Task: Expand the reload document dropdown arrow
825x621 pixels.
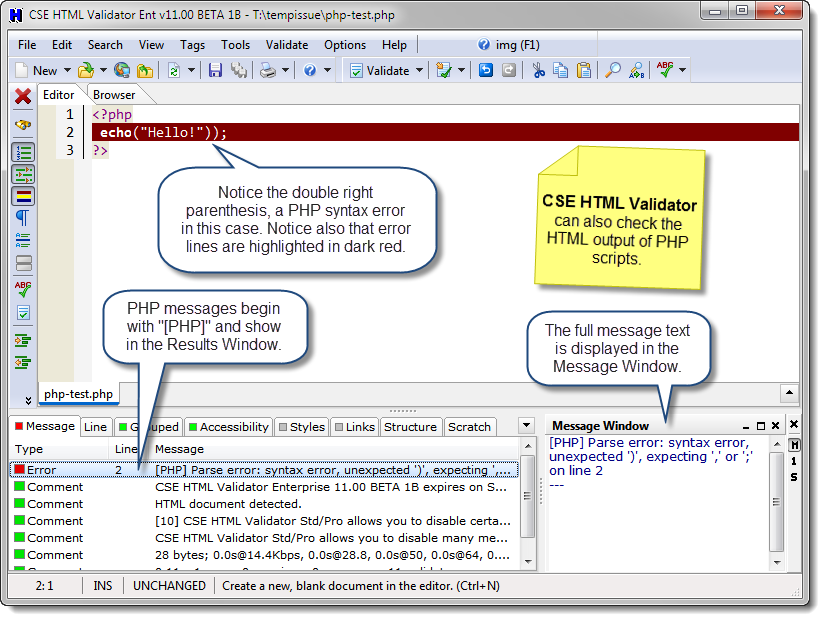Action: point(192,70)
